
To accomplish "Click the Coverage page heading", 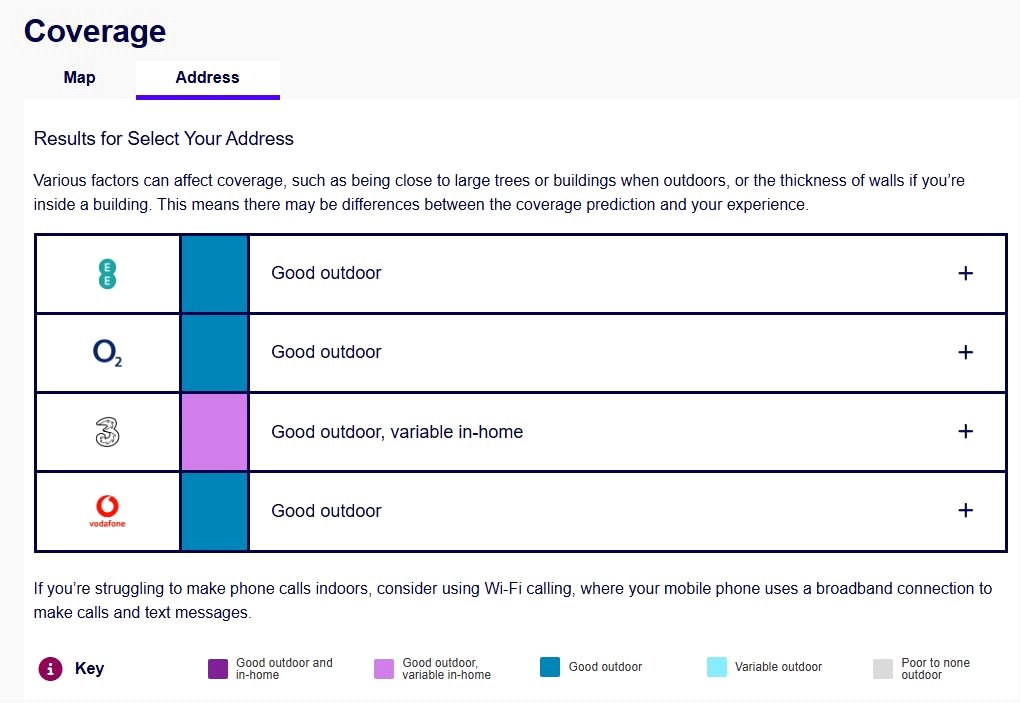I will [x=95, y=31].
